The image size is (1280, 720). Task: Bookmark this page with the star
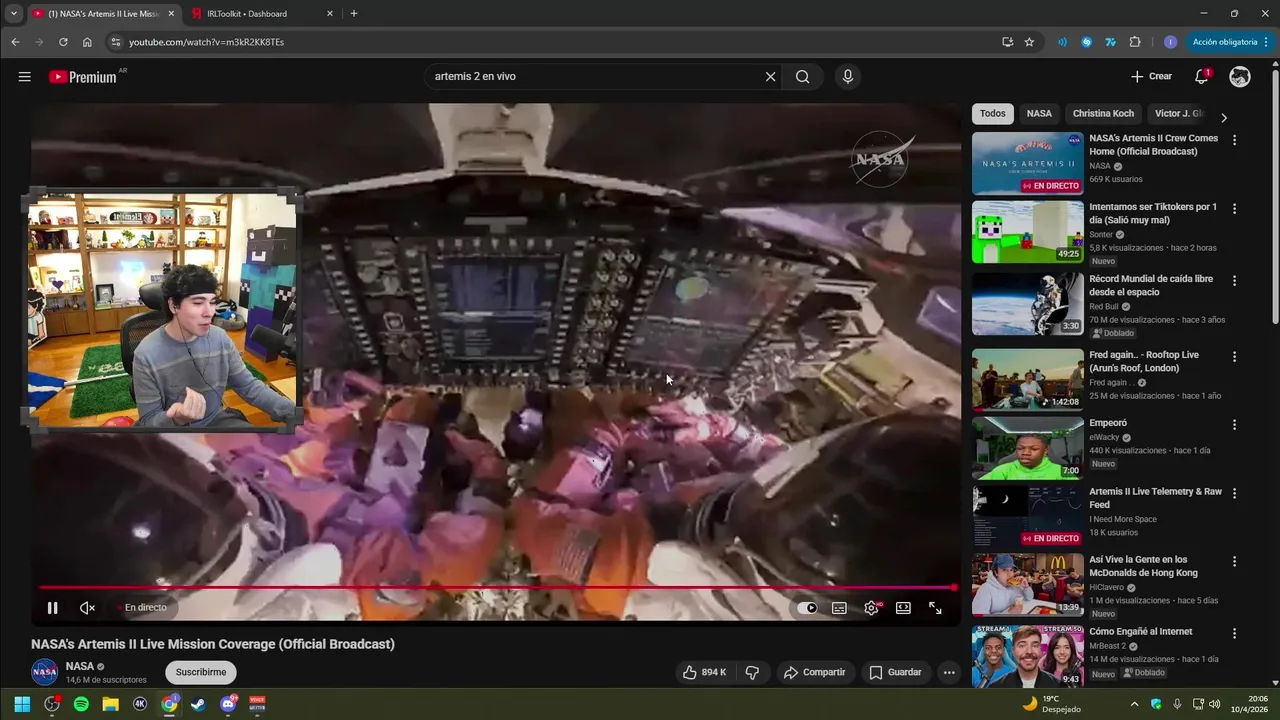point(1029,42)
